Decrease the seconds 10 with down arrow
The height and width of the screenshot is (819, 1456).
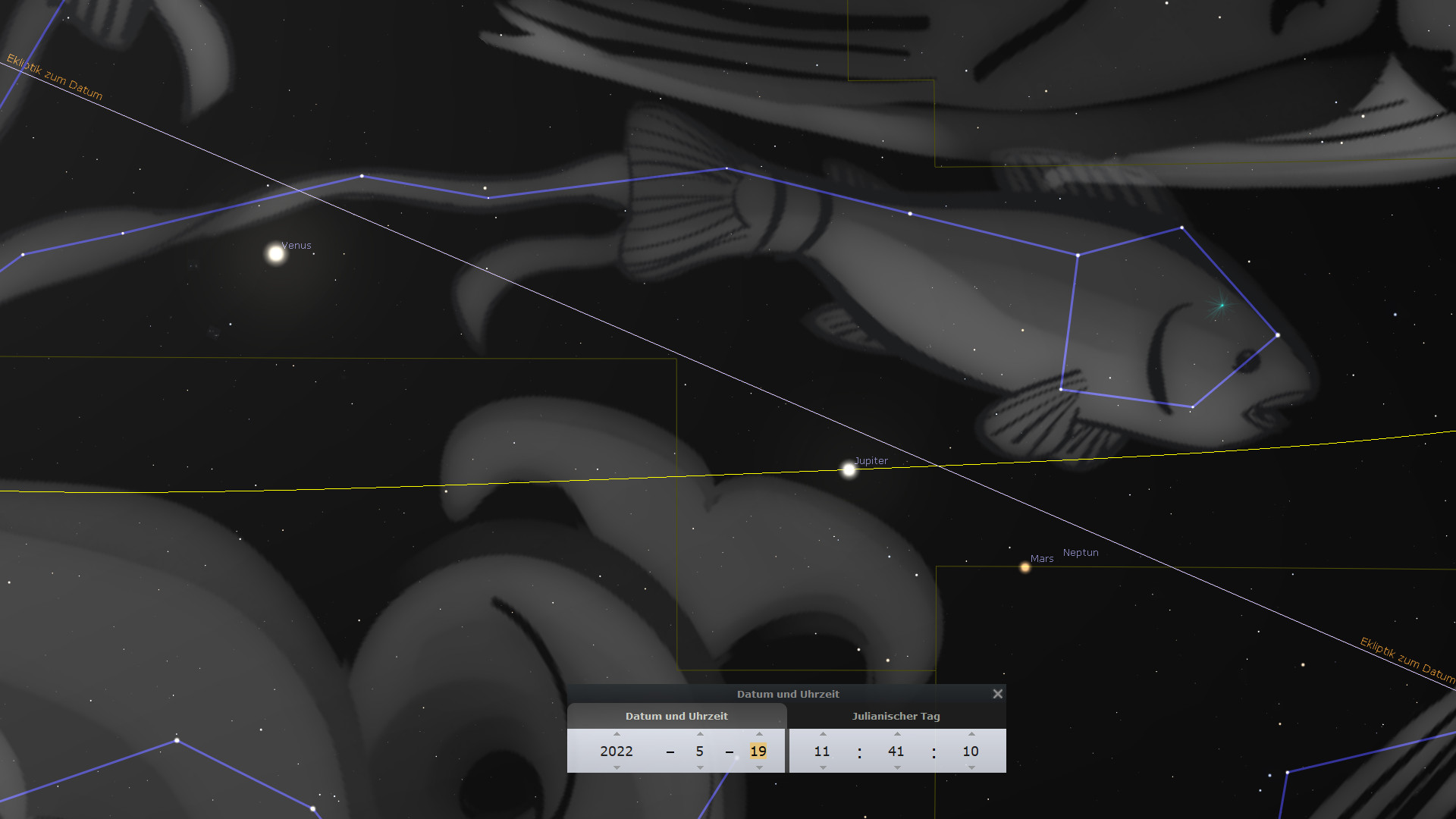[971, 767]
